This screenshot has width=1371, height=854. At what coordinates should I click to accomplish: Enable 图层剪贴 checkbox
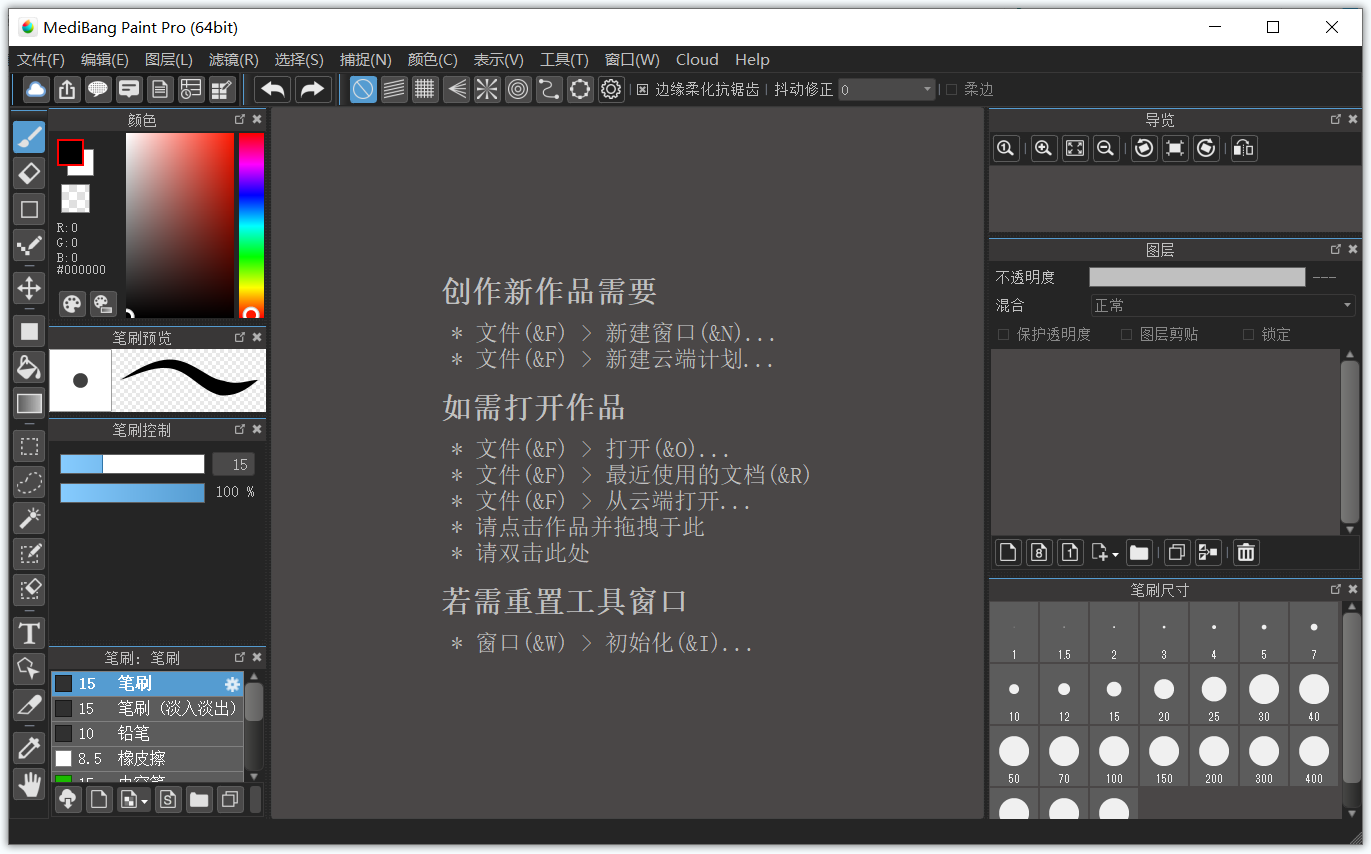coord(1126,334)
